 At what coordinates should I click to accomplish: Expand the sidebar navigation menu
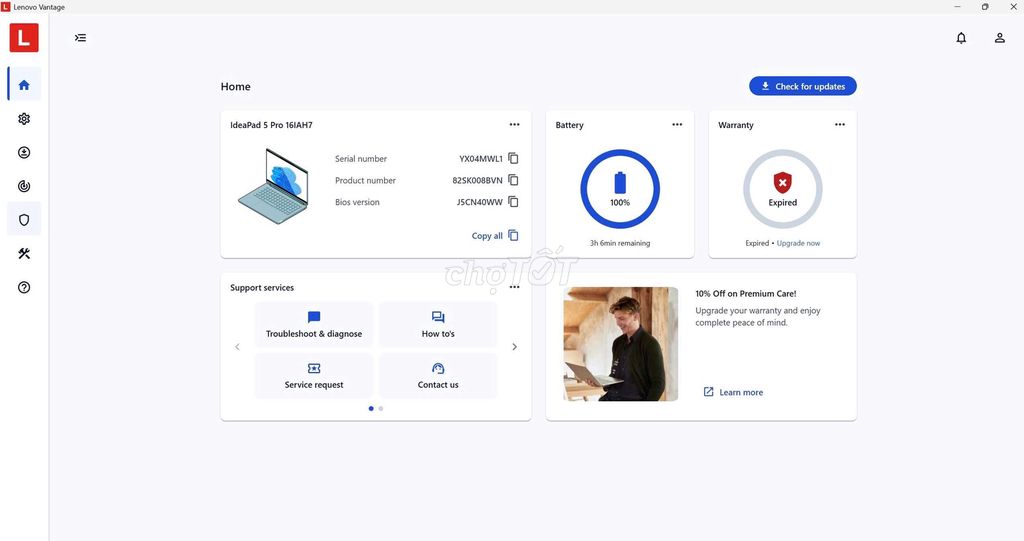point(81,38)
